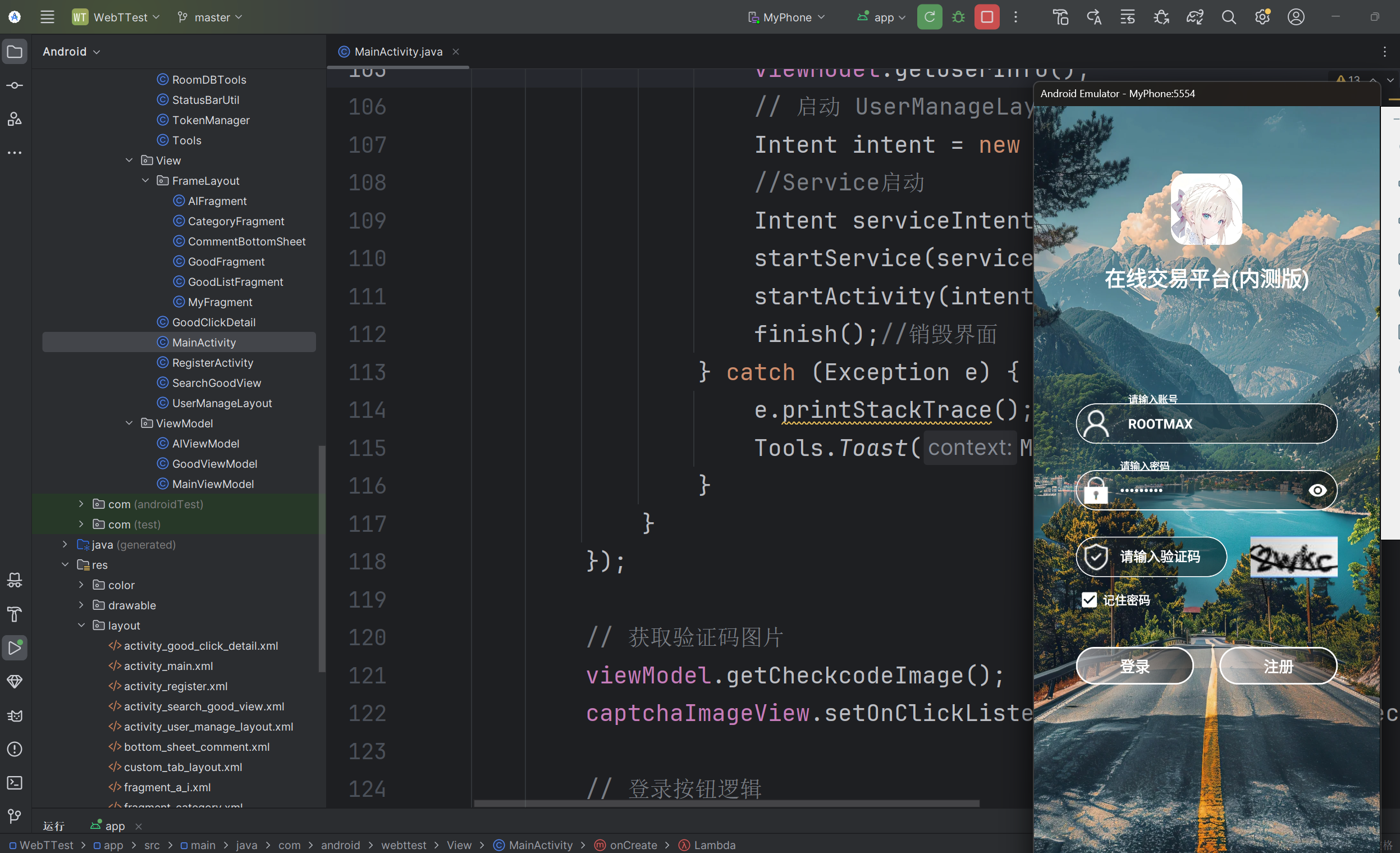Click MainActivity in the breadcrumb bar
The image size is (1400, 853).
coord(533,845)
